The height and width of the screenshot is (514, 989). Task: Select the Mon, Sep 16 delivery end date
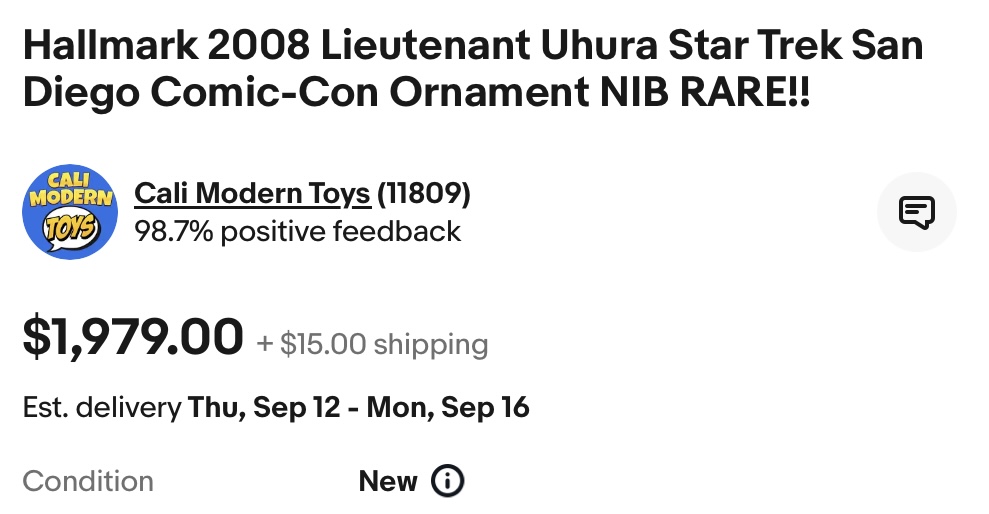click(447, 408)
